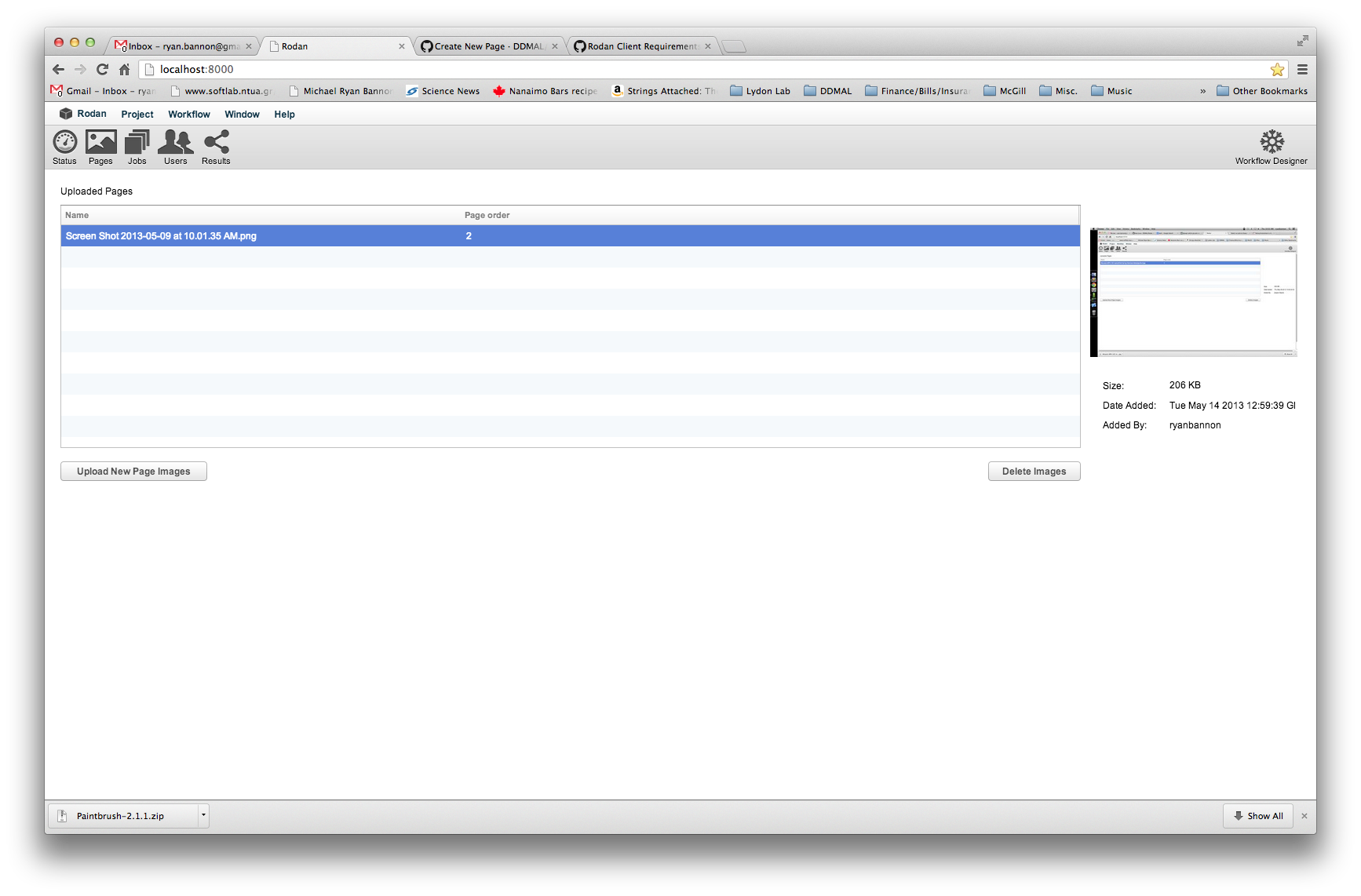
Task: Open the Paintbrush download options arrow
Action: click(203, 815)
